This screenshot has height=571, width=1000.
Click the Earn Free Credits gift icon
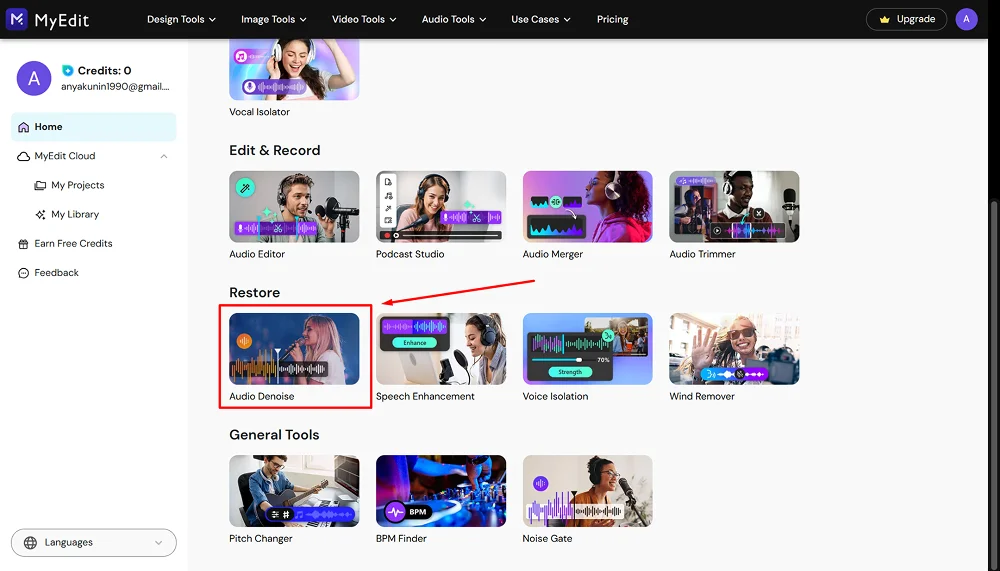point(24,243)
